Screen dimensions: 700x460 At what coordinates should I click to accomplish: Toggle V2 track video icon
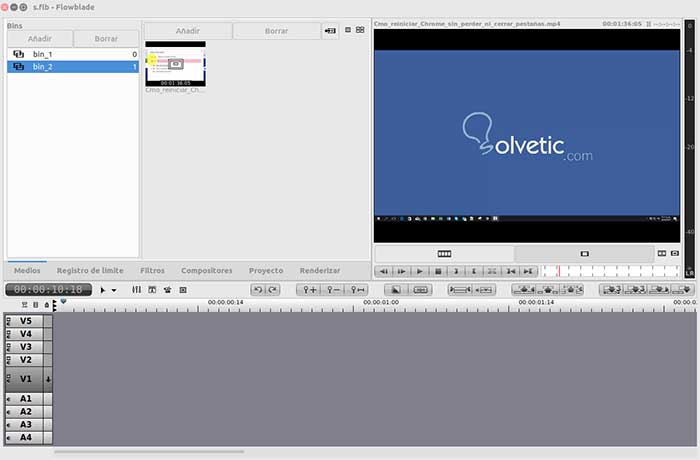tap(8, 360)
